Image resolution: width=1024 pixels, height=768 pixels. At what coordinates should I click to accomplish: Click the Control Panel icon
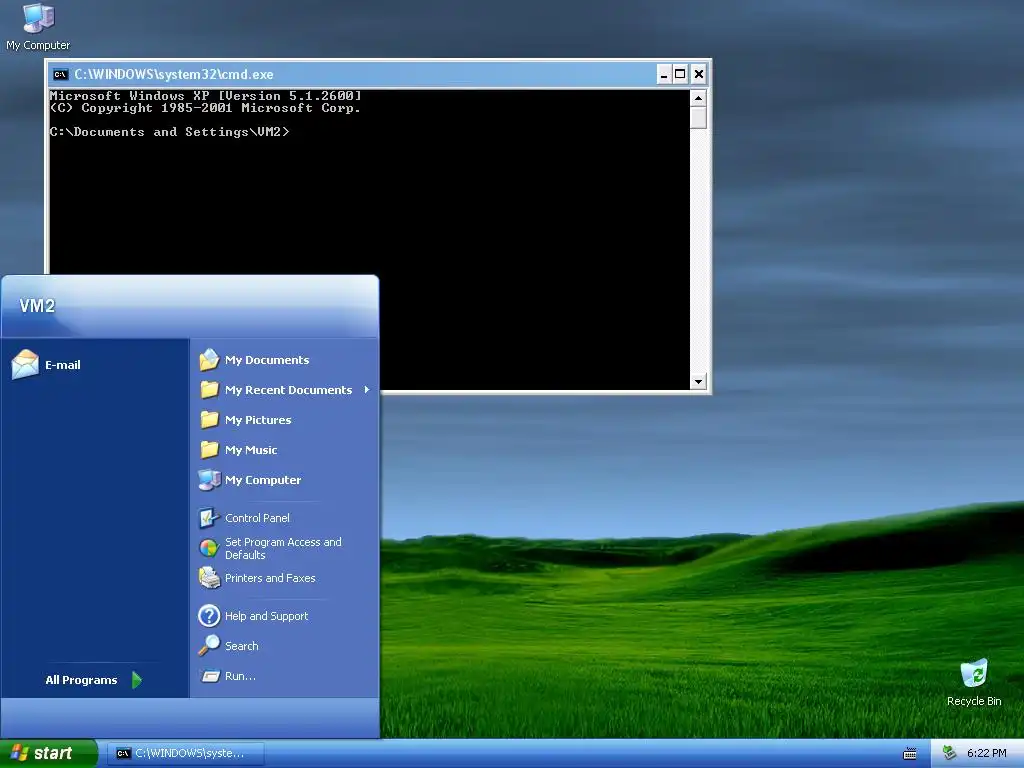tap(209, 518)
